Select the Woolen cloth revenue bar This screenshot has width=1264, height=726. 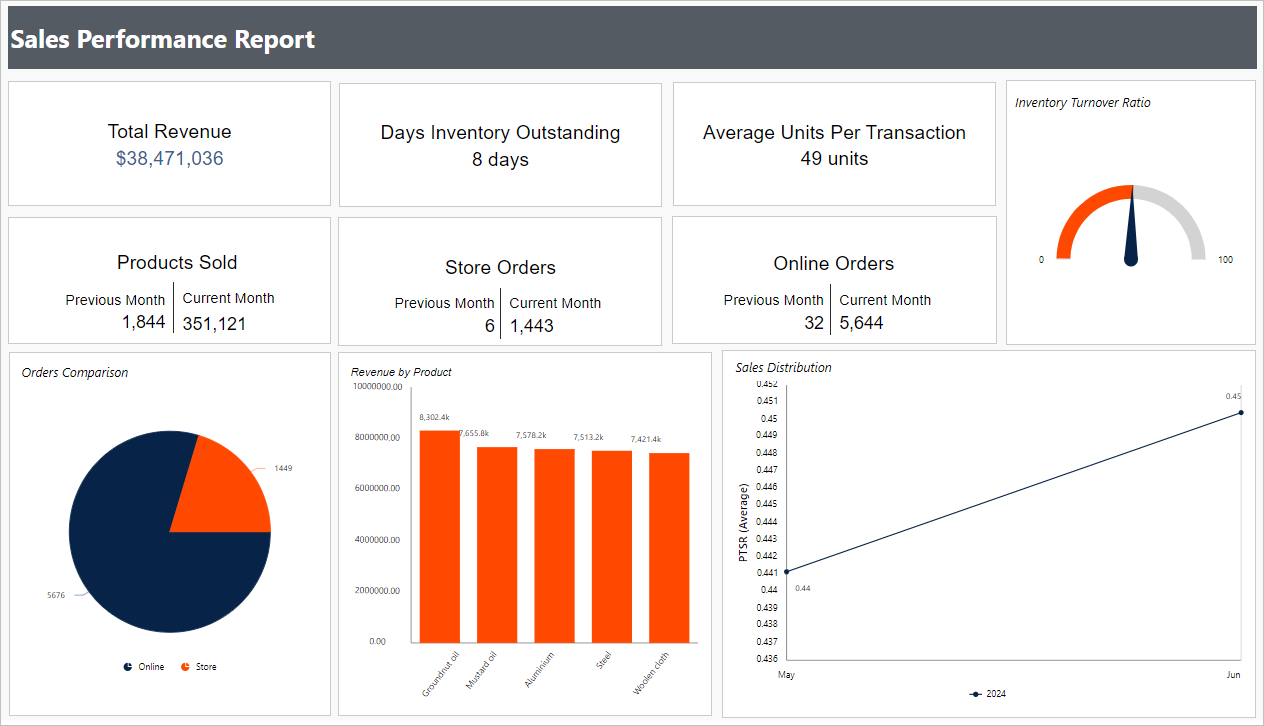click(x=669, y=547)
